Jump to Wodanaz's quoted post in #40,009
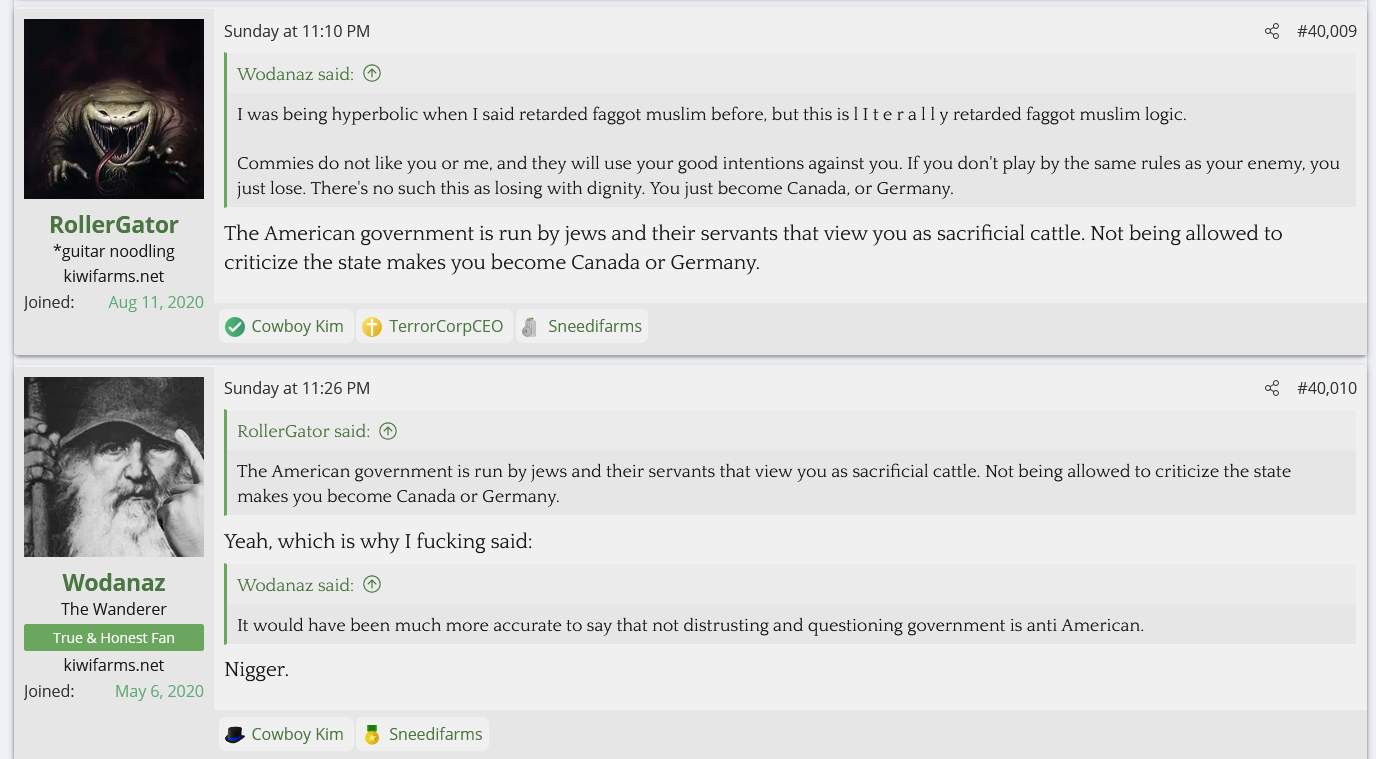The height and width of the screenshot is (759, 1376). (372, 73)
